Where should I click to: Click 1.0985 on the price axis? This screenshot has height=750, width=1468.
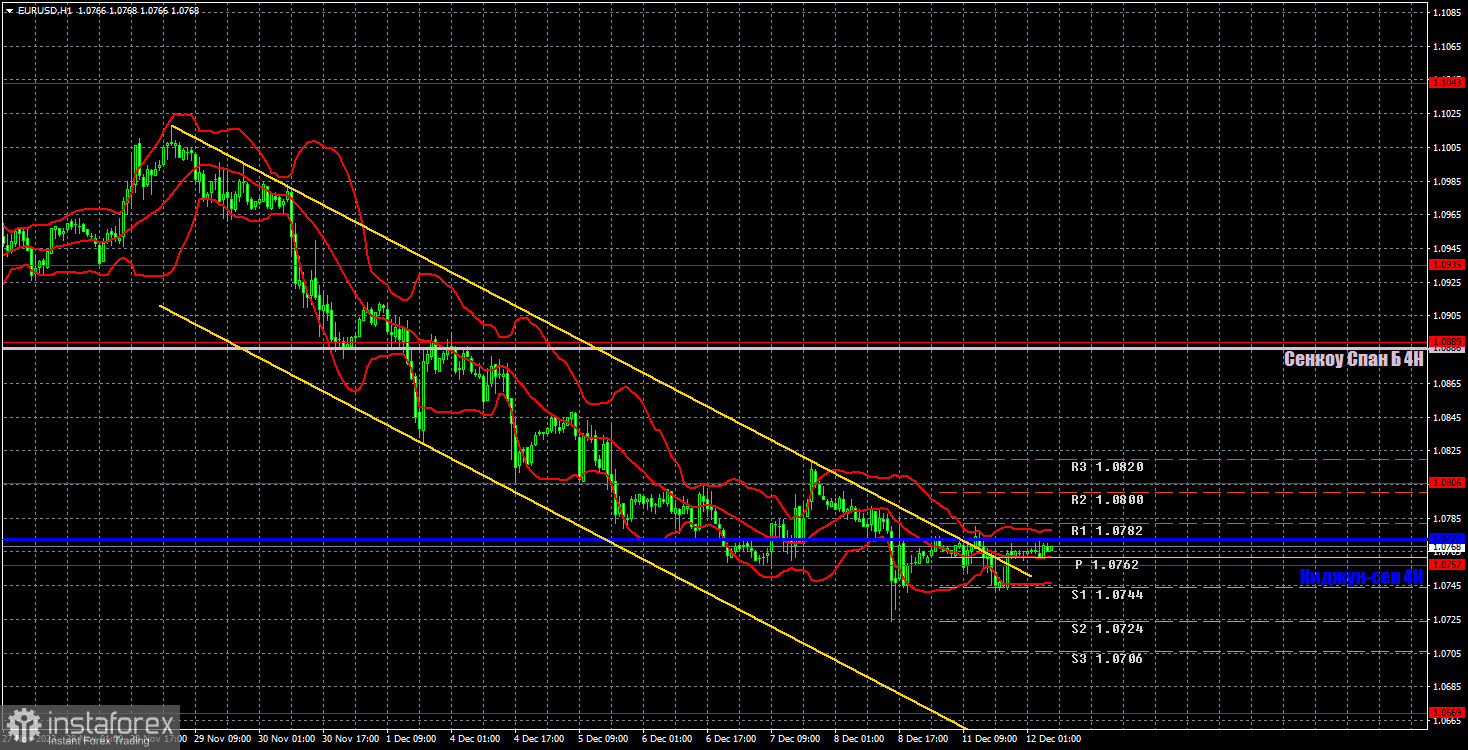point(1447,182)
